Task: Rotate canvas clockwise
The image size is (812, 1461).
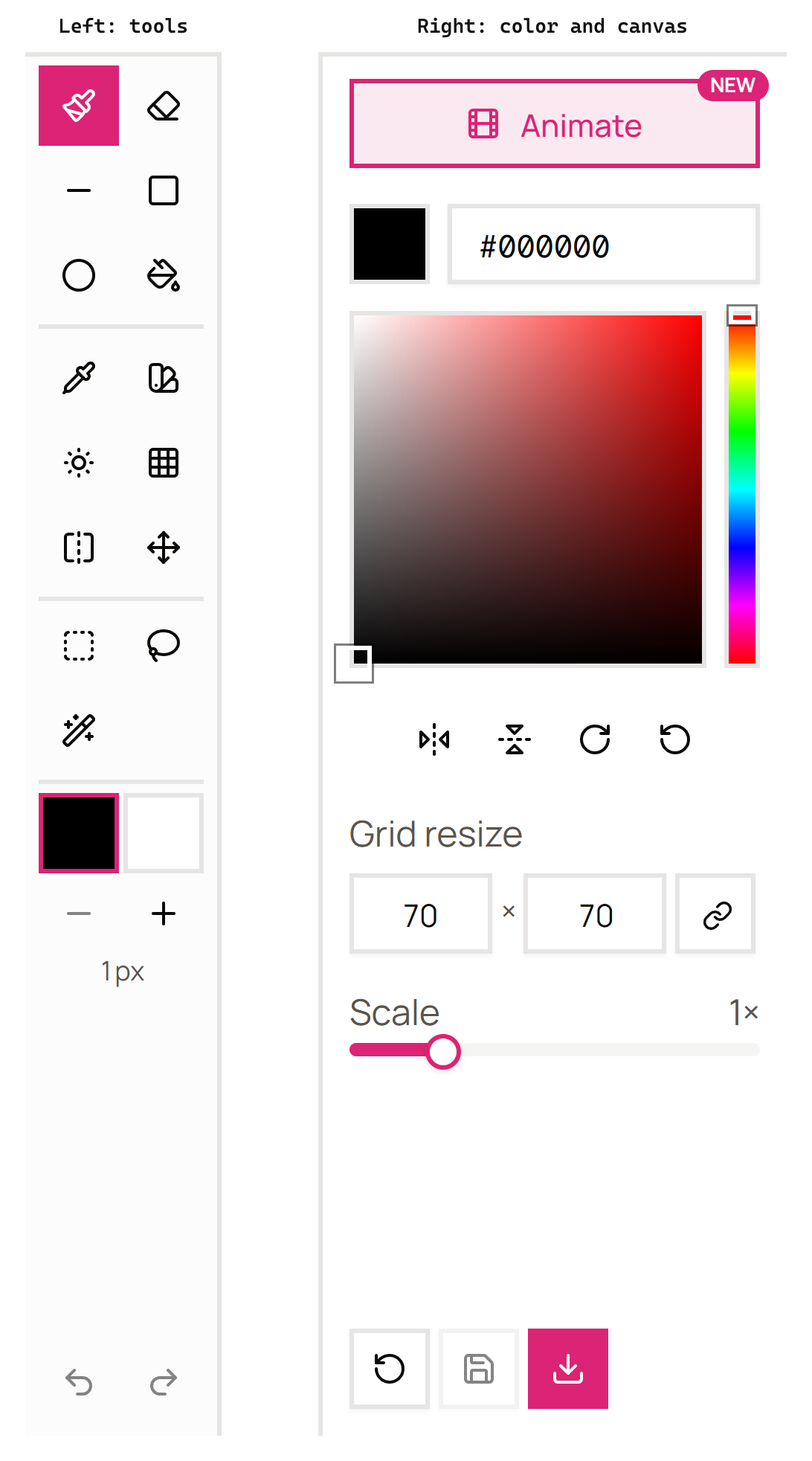Action: click(595, 739)
